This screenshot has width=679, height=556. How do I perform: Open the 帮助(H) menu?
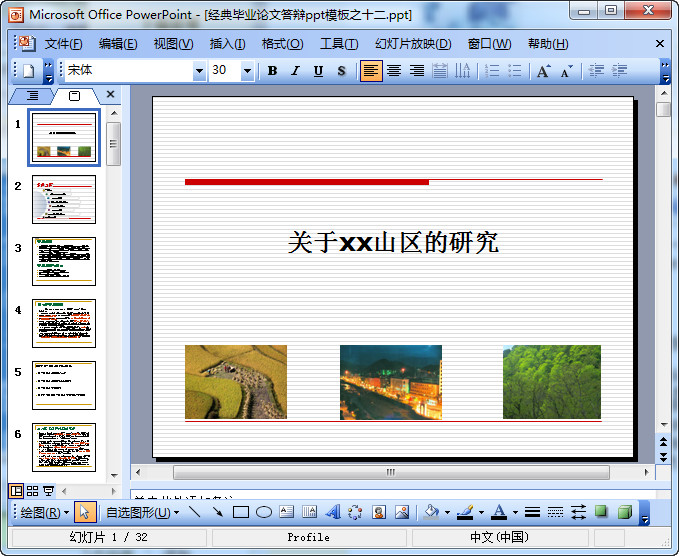[x=548, y=44]
